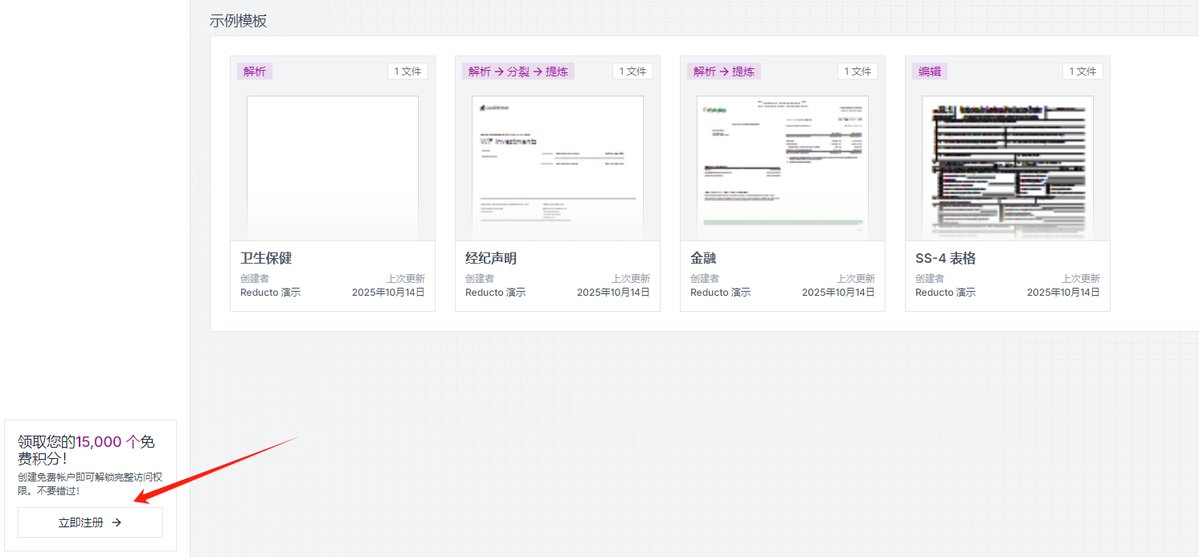This screenshot has height=557, width=1199.
Task: Click Reducto 演示 creator on 金融 card
Action: coord(720,292)
